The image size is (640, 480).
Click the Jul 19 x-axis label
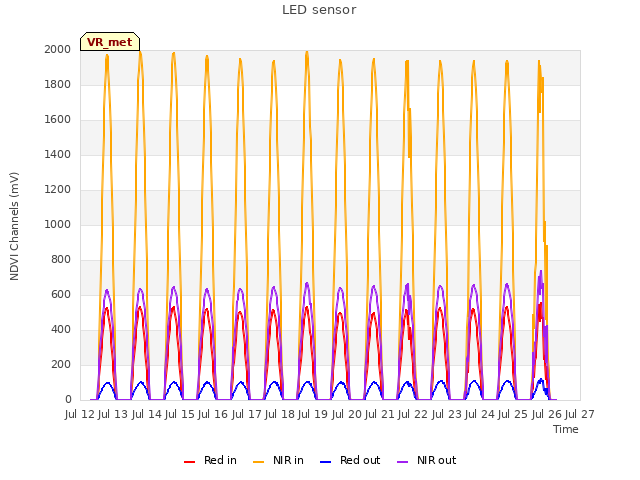coord(313,414)
